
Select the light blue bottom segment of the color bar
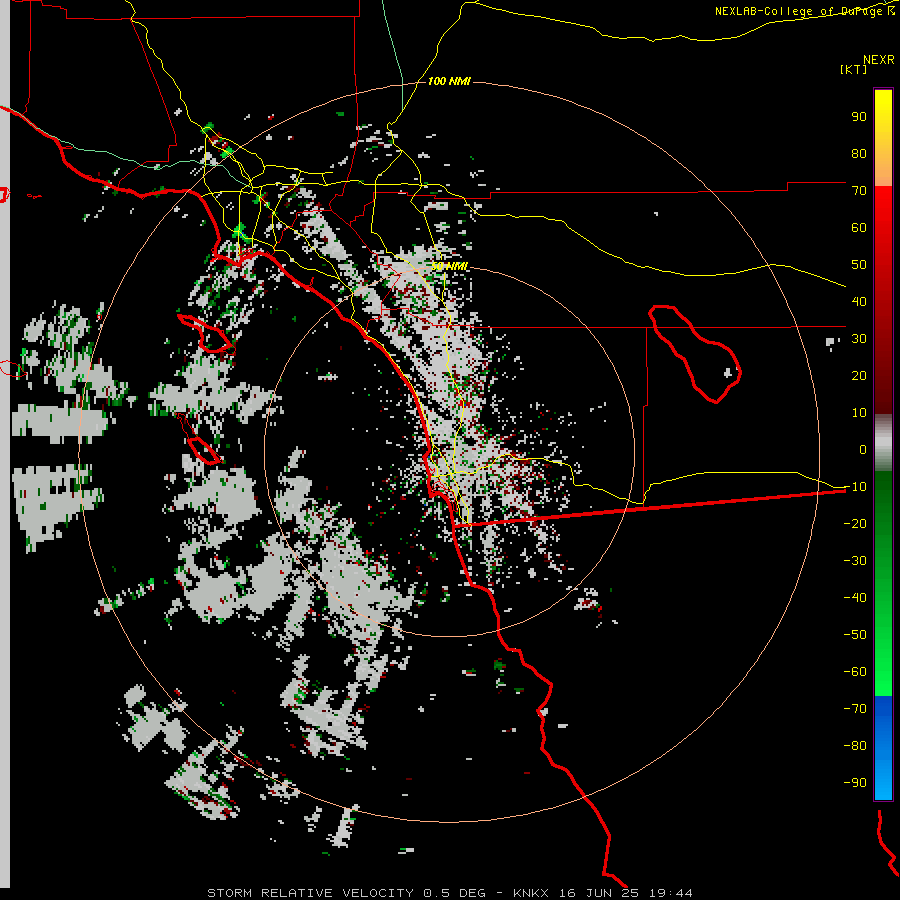pyautogui.click(x=883, y=778)
